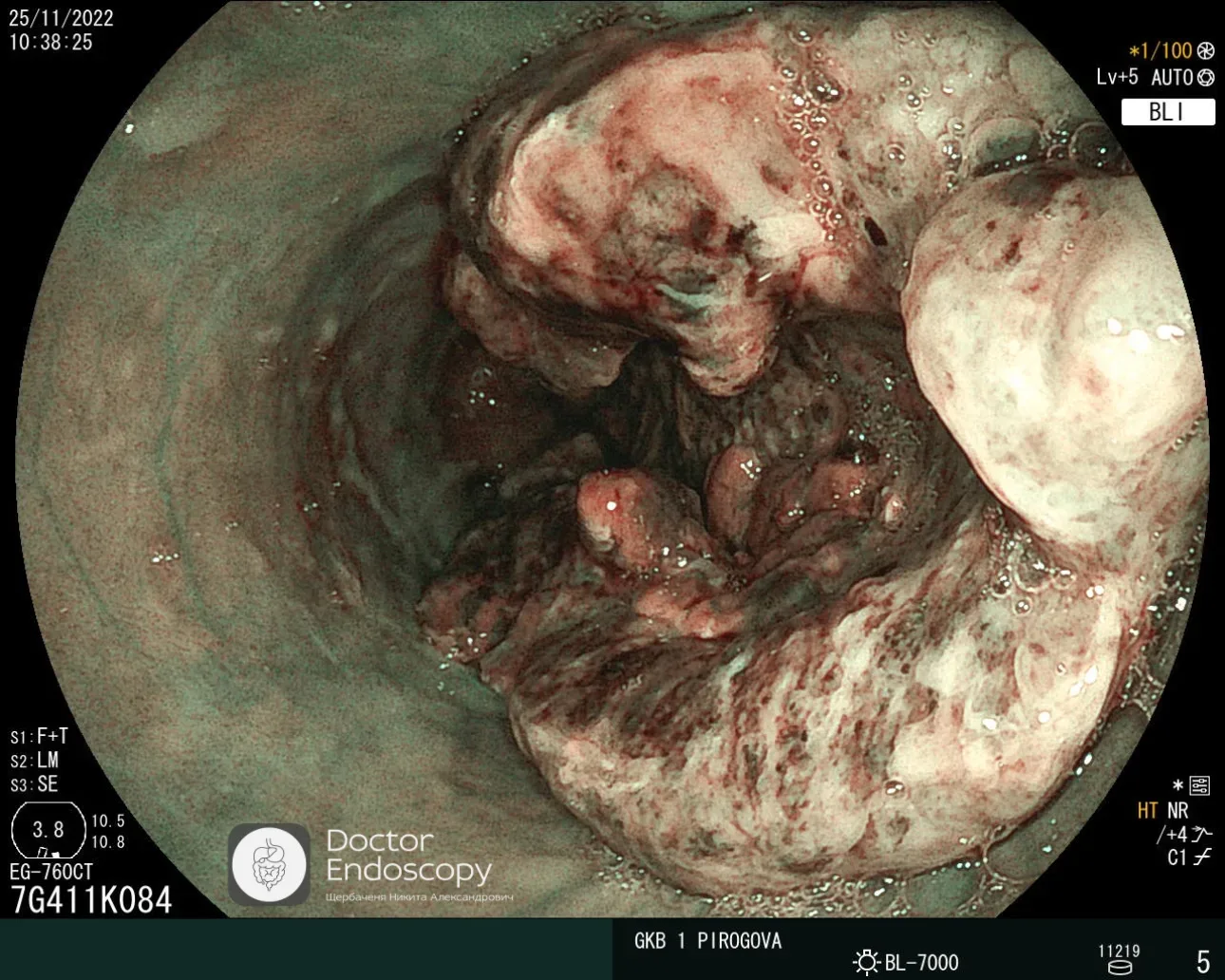Click the scope tip diagram showing 3.8
The height and width of the screenshot is (980, 1225).
[48, 830]
